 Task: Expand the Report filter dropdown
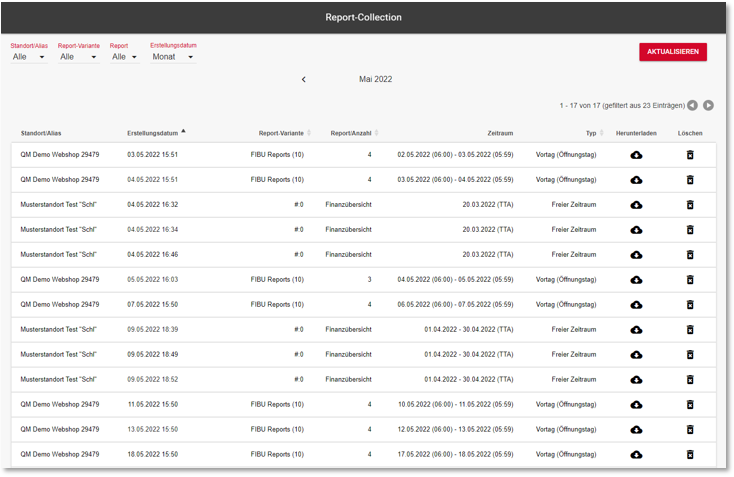click(x=125, y=57)
